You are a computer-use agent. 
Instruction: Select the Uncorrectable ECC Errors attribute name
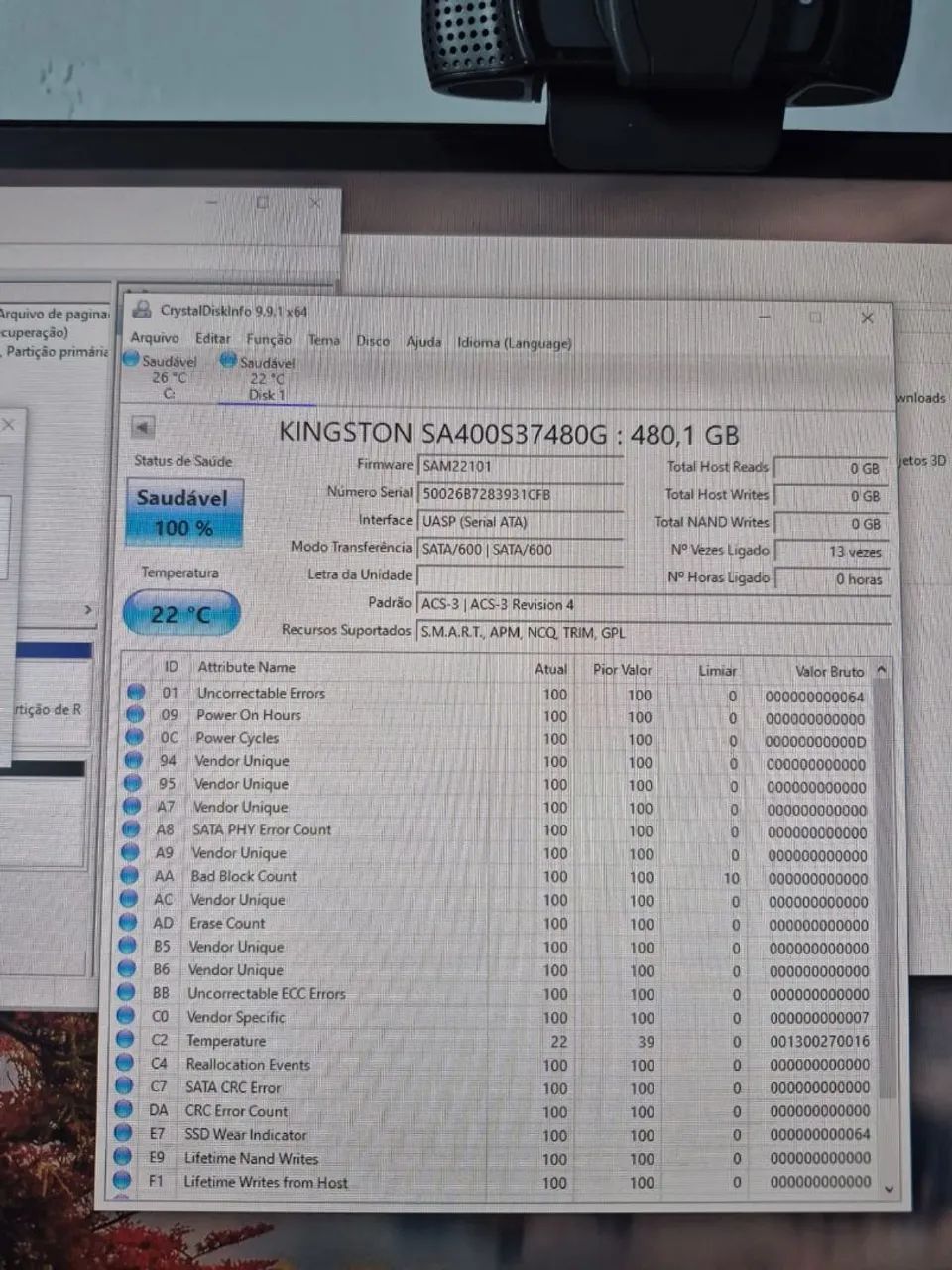(x=266, y=993)
